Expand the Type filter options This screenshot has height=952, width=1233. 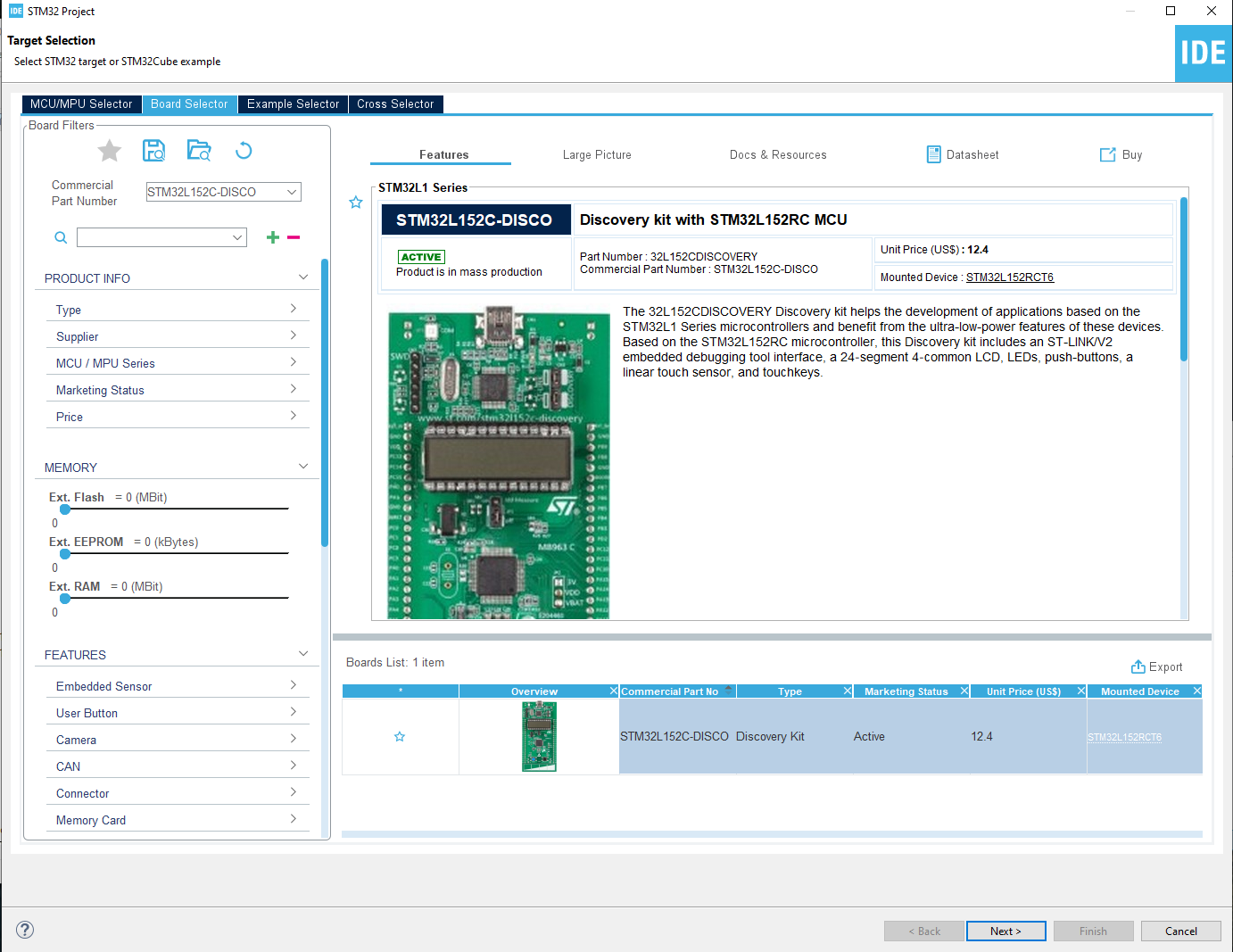coord(293,309)
